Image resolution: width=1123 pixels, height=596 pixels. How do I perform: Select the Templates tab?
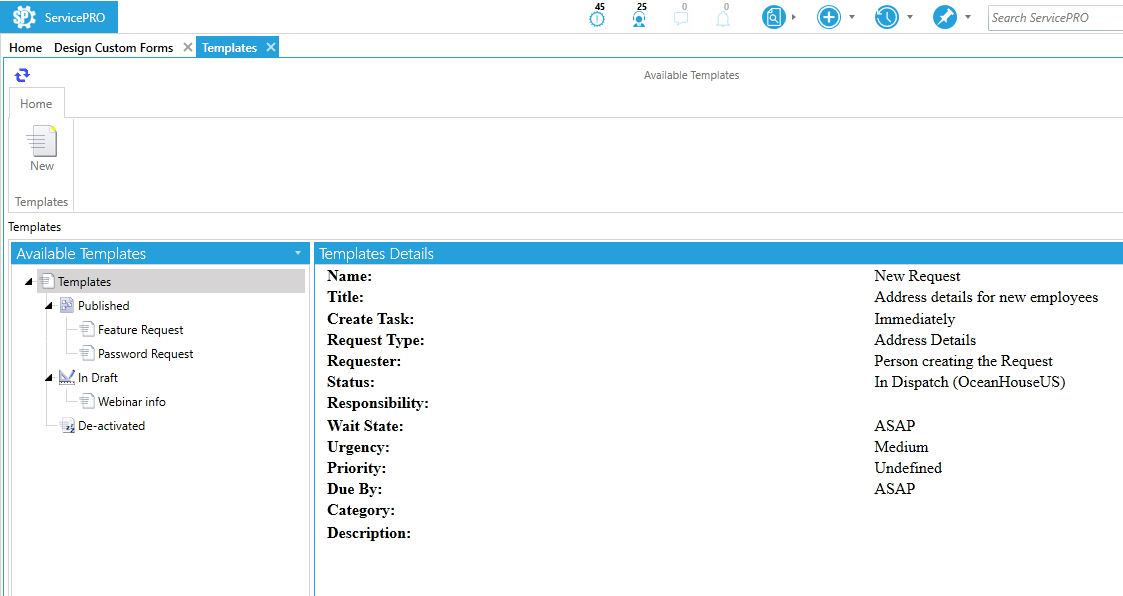tap(229, 47)
